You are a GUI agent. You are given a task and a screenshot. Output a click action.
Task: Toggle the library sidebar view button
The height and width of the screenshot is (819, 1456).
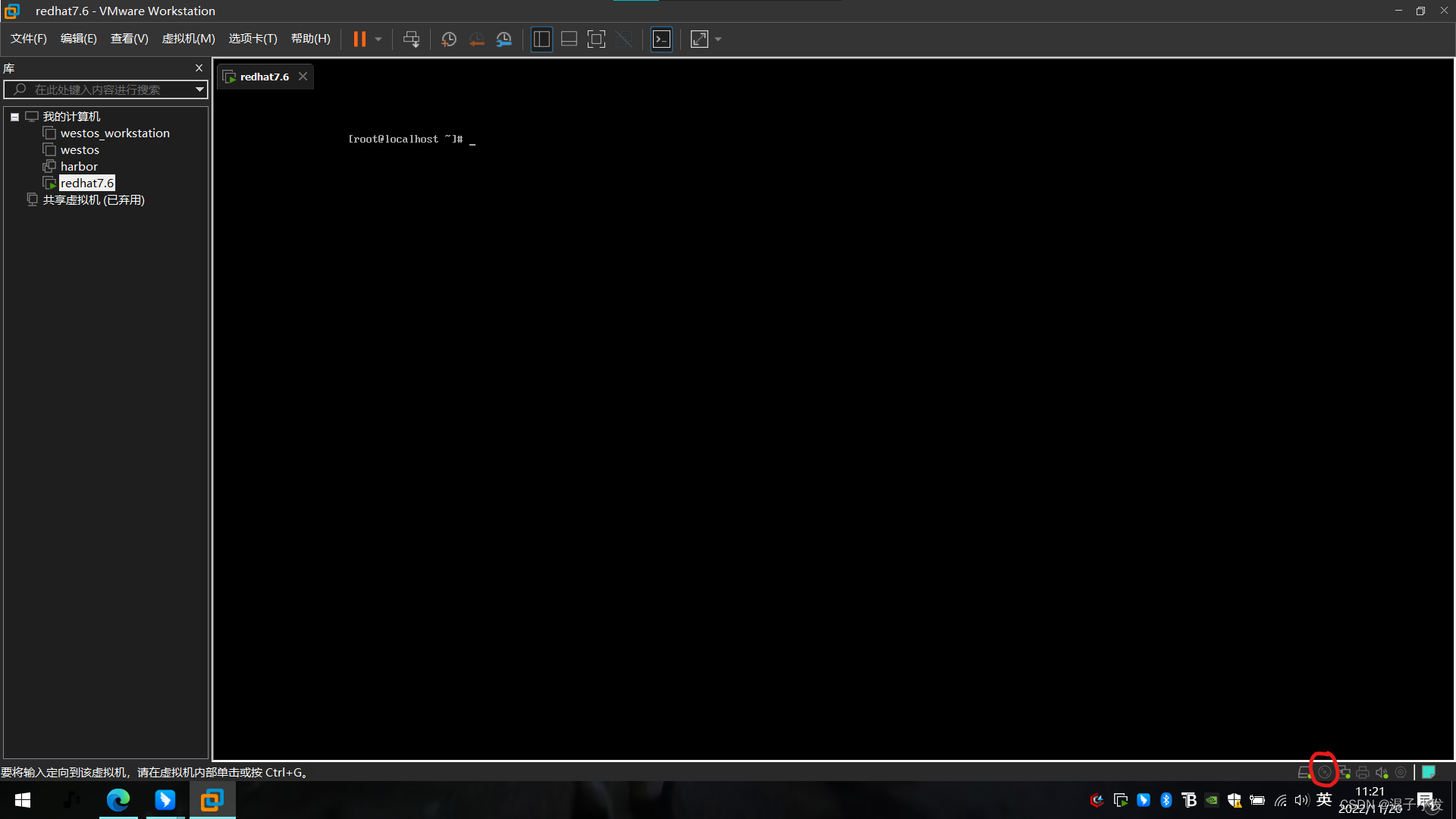(x=541, y=39)
